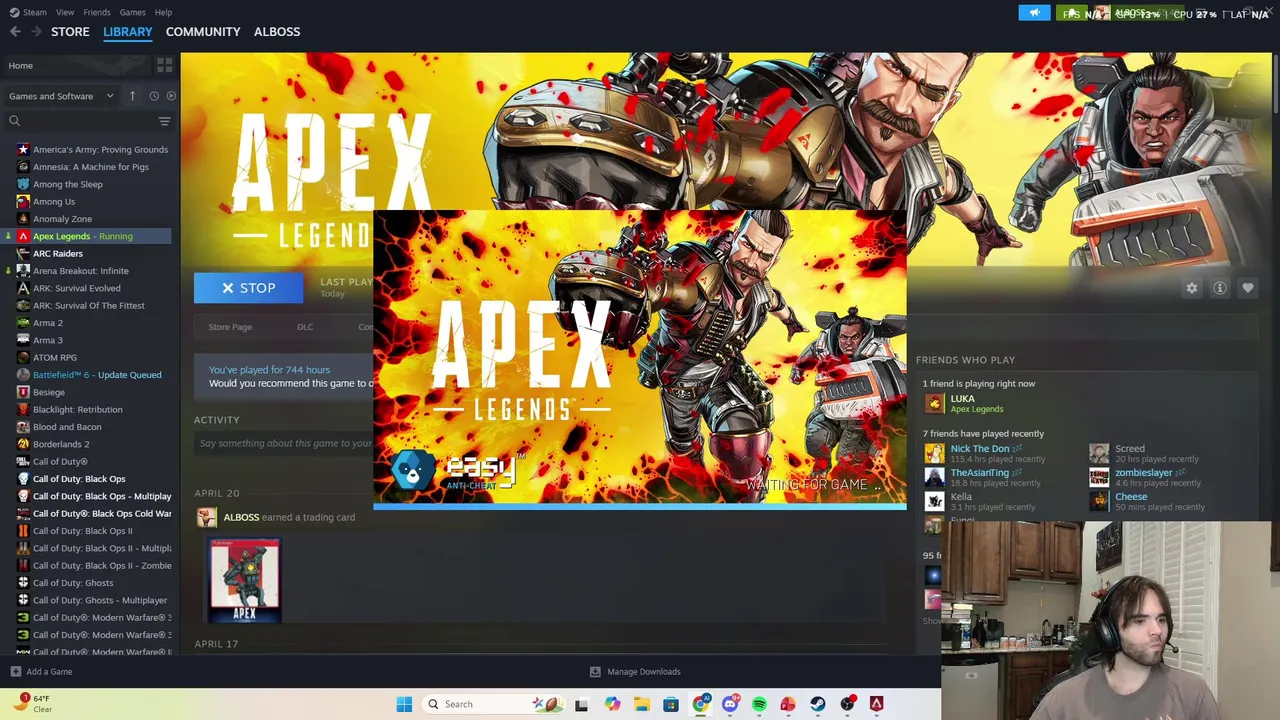Click the sort ascending arrow icon
Image resolution: width=1280 pixels, height=720 pixels.
click(132, 96)
